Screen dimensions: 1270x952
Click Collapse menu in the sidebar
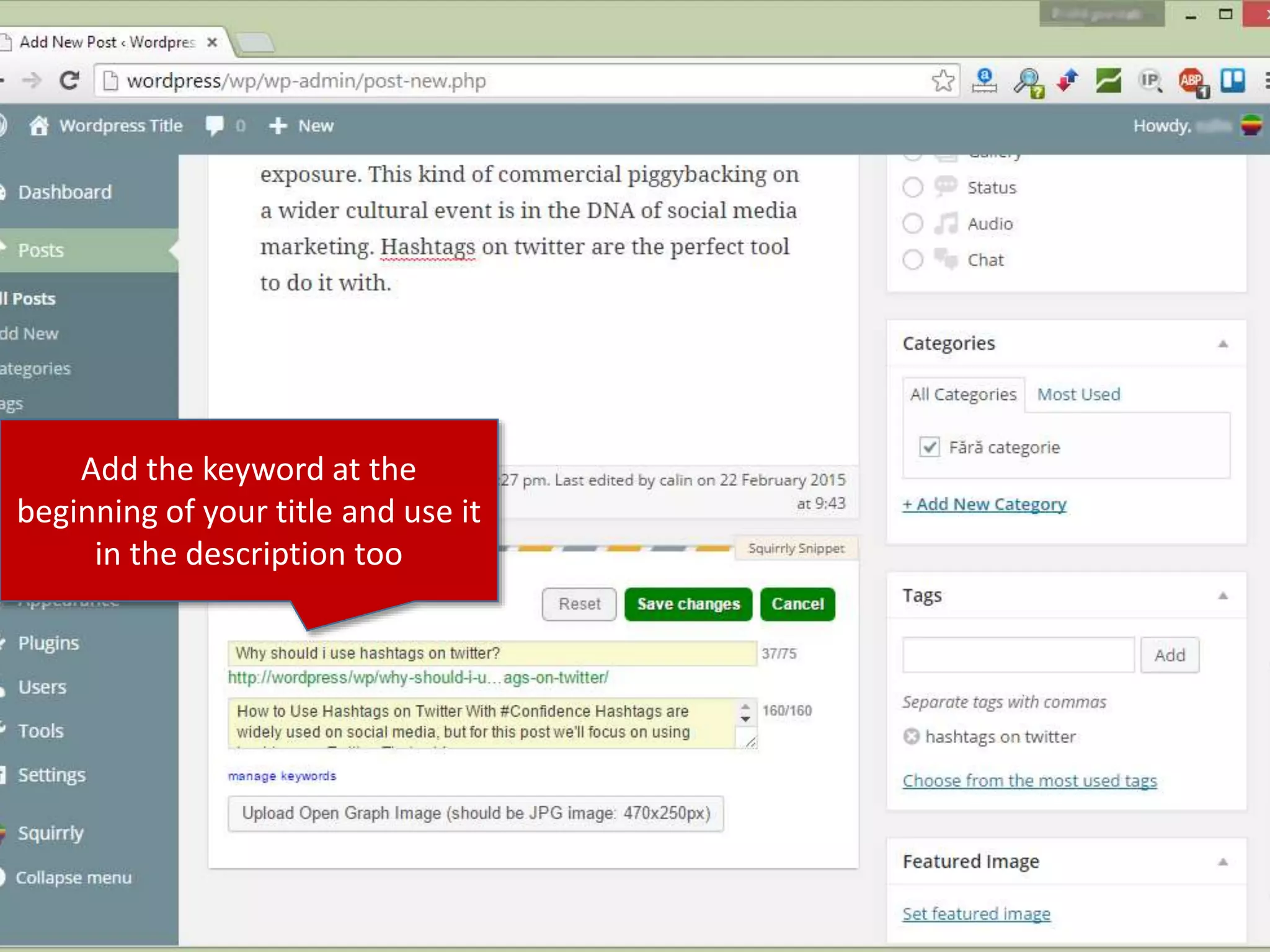pyautogui.click(x=73, y=878)
